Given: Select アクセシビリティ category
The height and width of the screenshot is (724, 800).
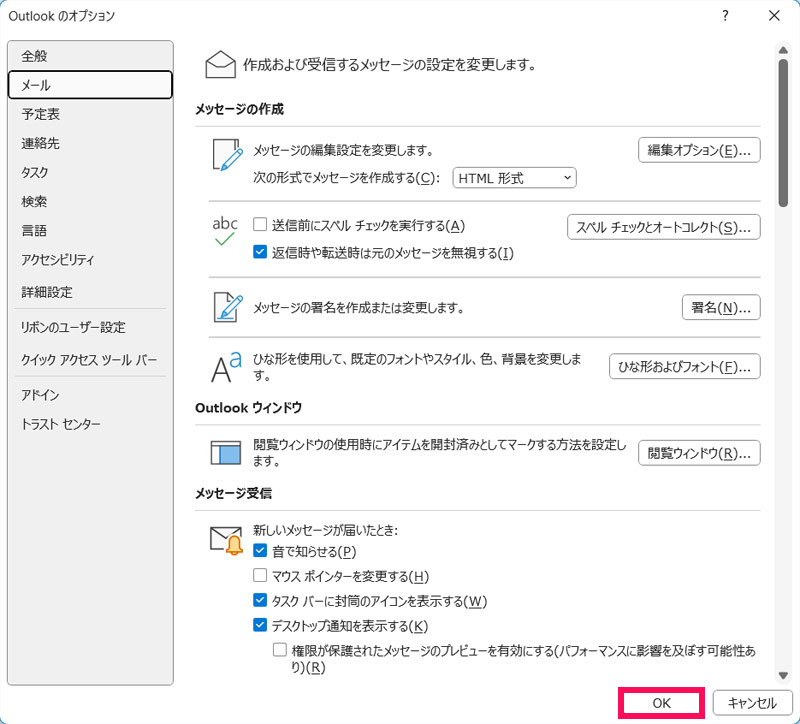Looking at the screenshot, I should pos(90,259).
